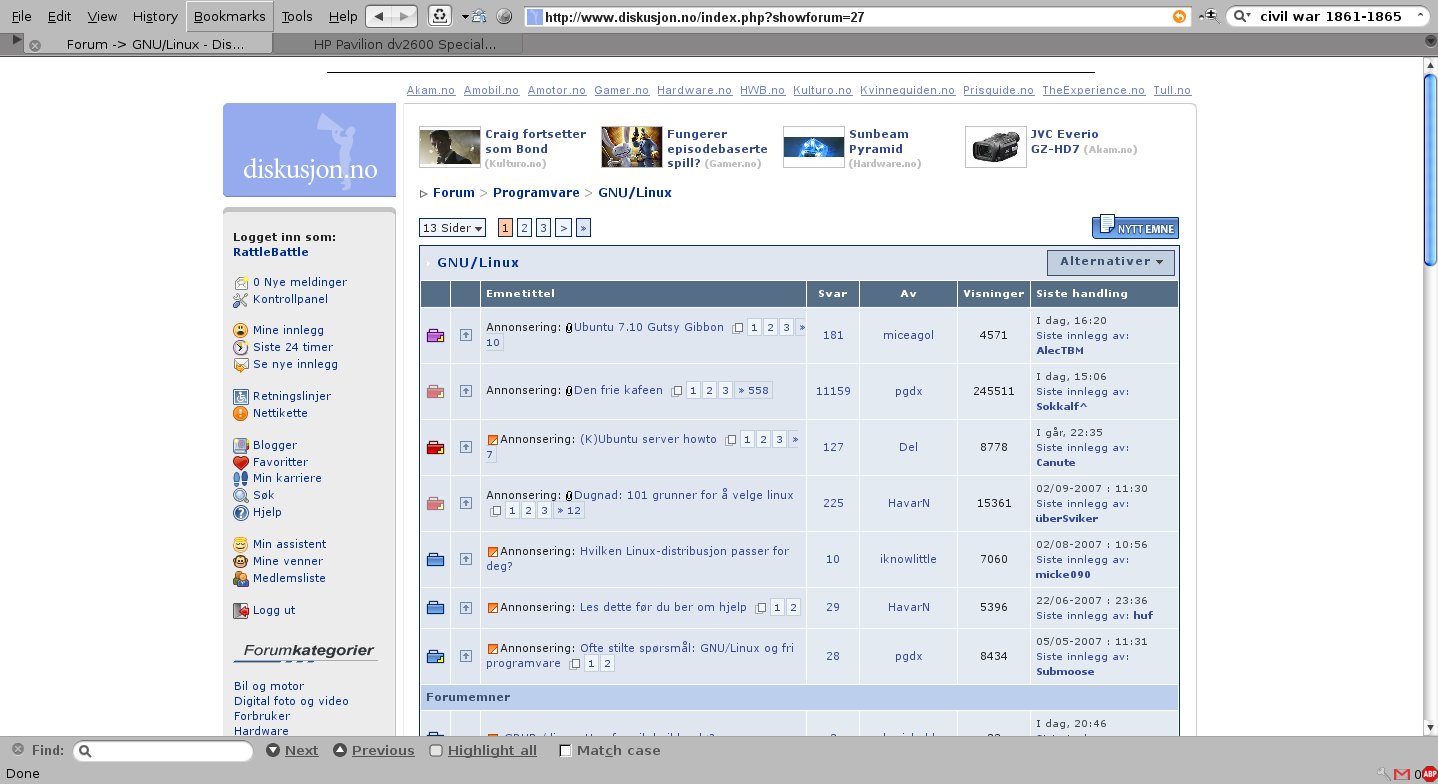Click the Siste 24 timer clock icon
This screenshot has width=1438, height=784.
pyautogui.click(x=240, y=347)
